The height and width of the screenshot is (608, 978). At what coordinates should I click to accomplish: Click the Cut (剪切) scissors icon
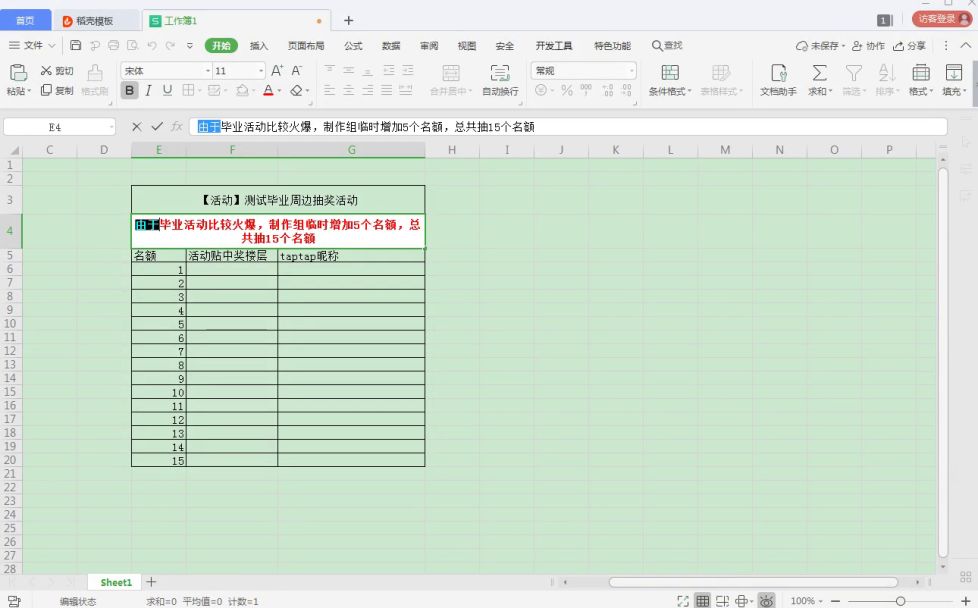(x=46, y=71)
